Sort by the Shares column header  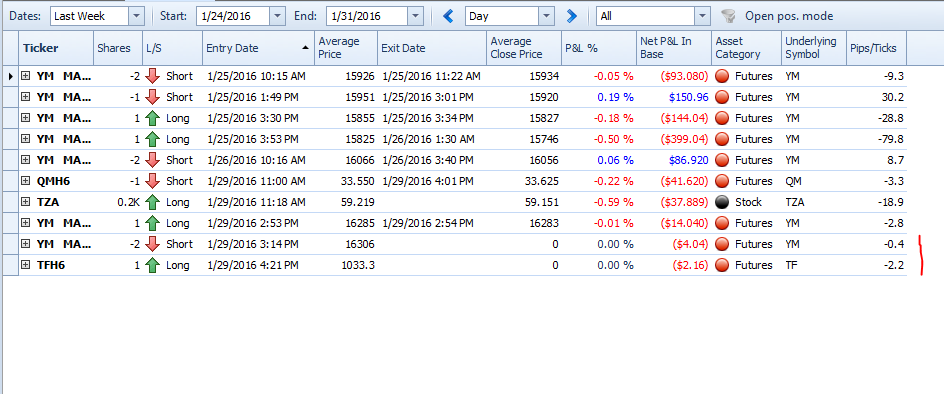[x=118, y=48]
